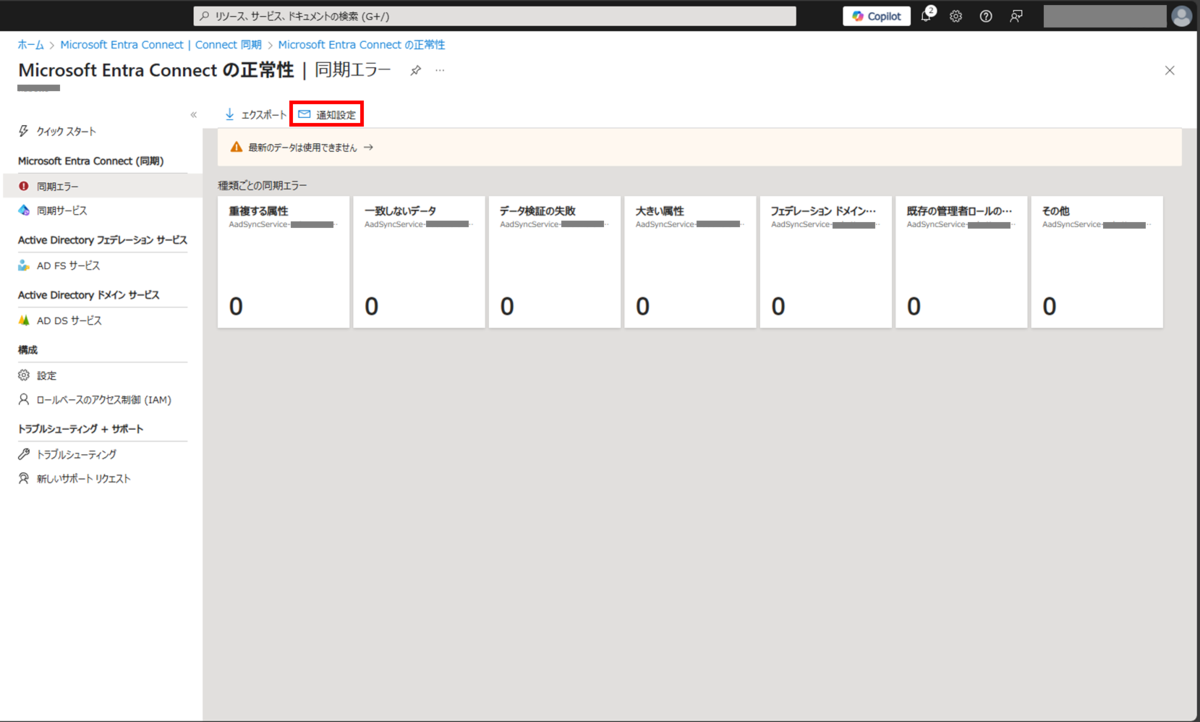The image size is (1200, 722).
Task: Open the 最新のデータは使用できません warning banner
Action: (x=700, y=147)
